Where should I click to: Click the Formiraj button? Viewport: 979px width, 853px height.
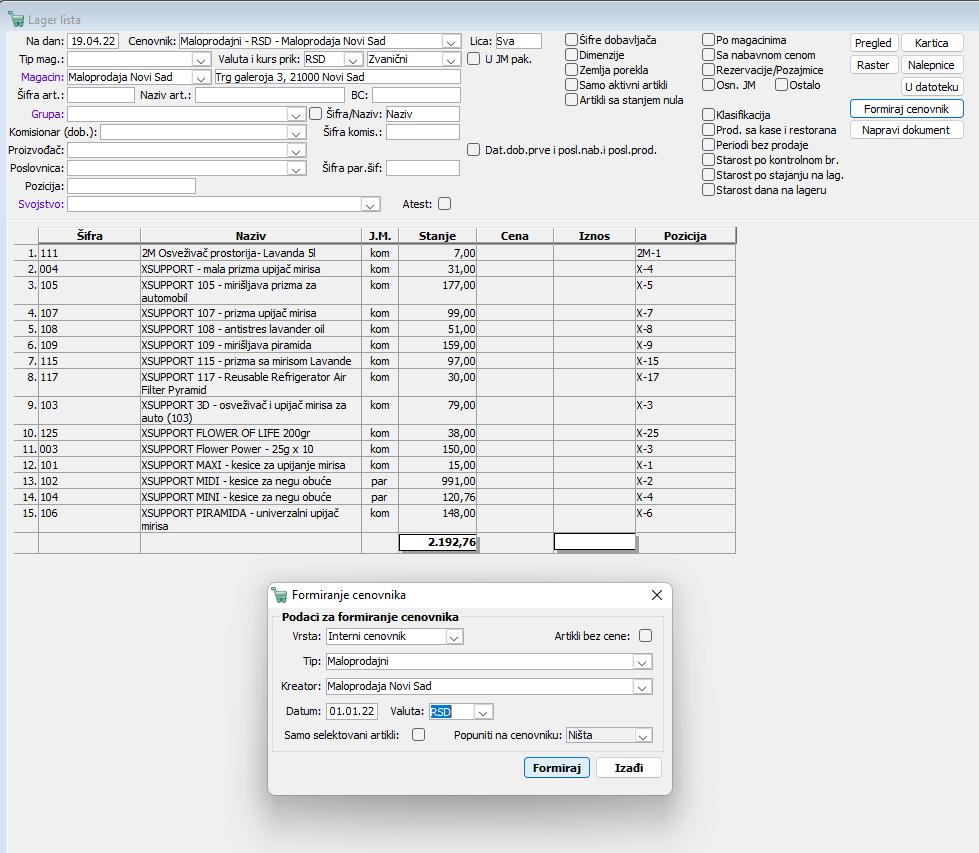pos(557,767)
